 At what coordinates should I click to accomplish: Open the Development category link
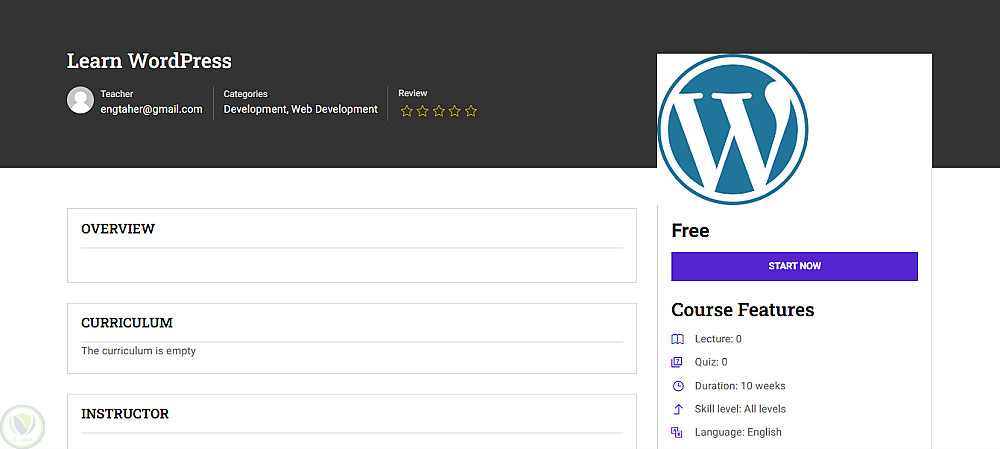(255, 109)
